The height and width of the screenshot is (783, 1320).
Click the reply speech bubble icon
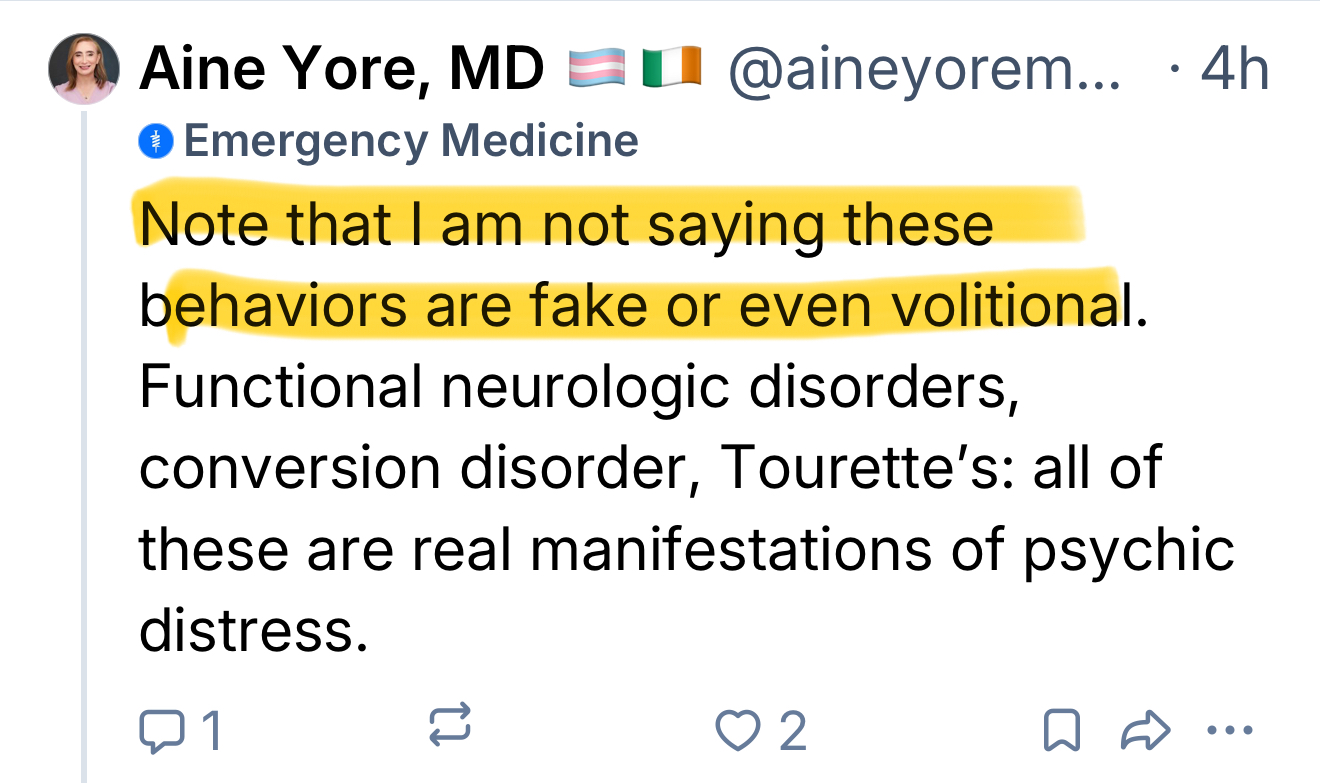pos(156,730)
